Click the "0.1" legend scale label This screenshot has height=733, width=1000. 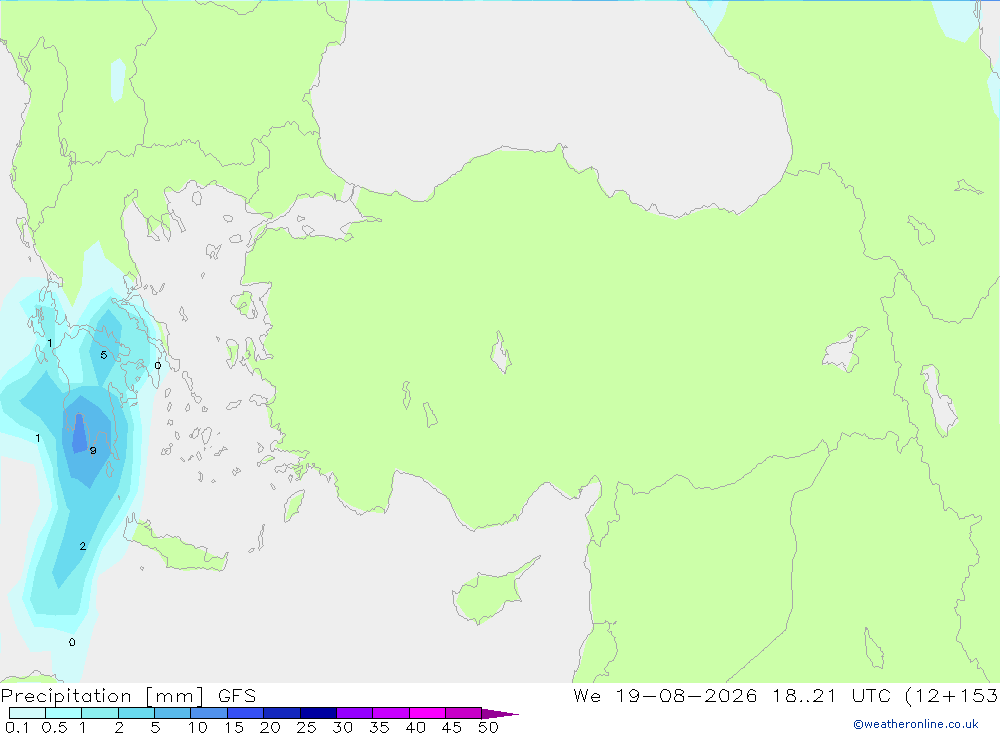click(17, 727)
